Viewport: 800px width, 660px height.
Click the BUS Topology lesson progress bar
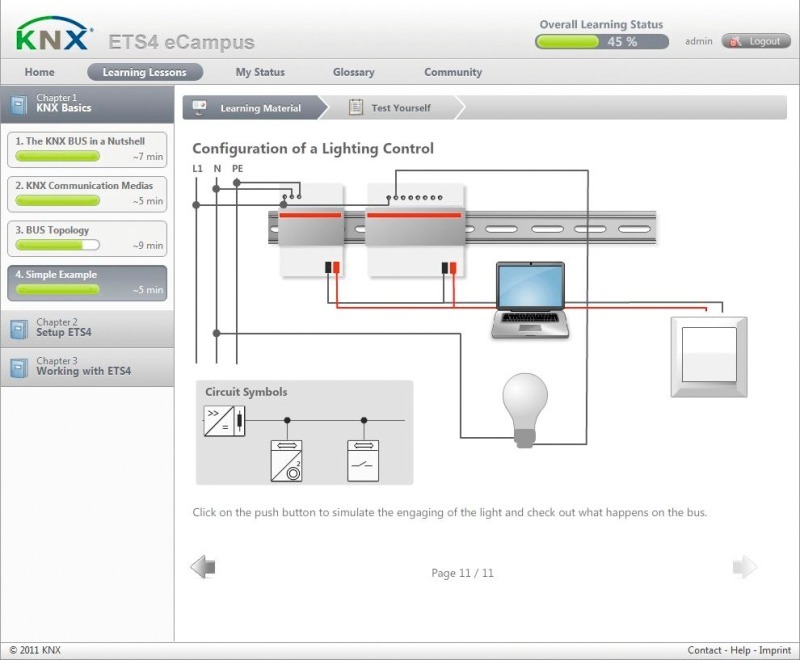coord(58,245)
